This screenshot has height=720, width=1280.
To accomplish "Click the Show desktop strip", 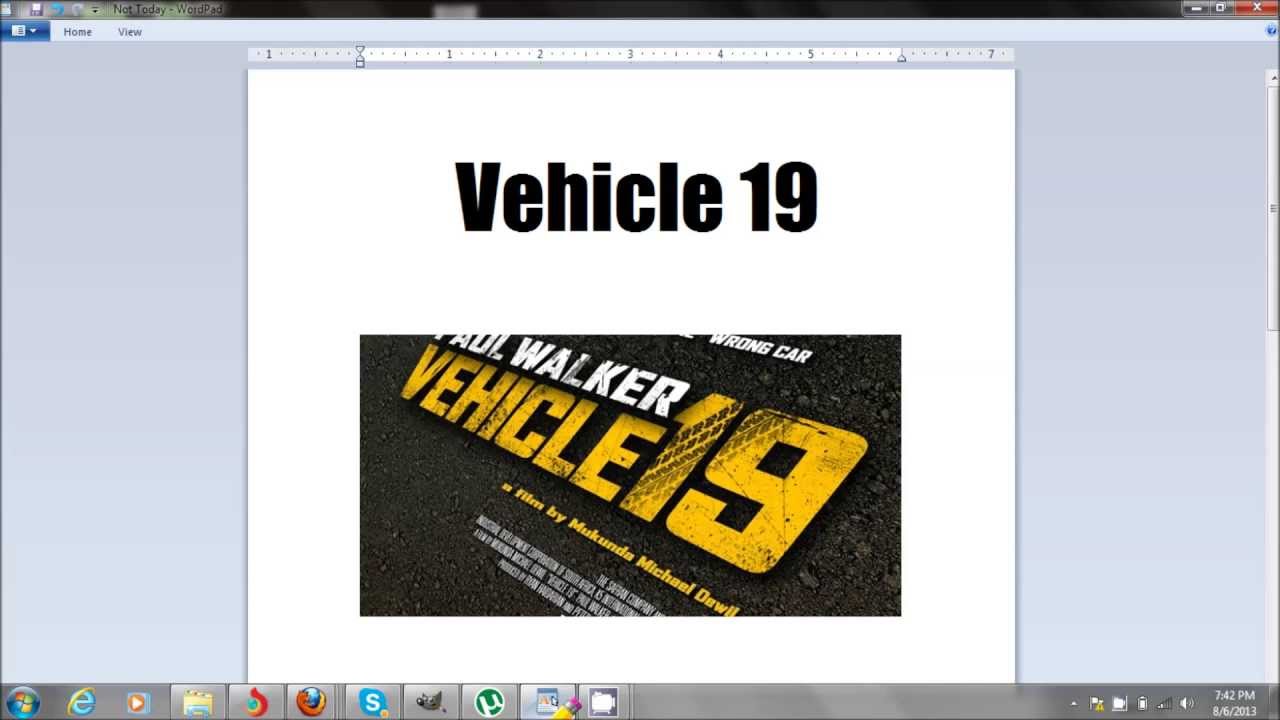I will (x=1273, y=703).
